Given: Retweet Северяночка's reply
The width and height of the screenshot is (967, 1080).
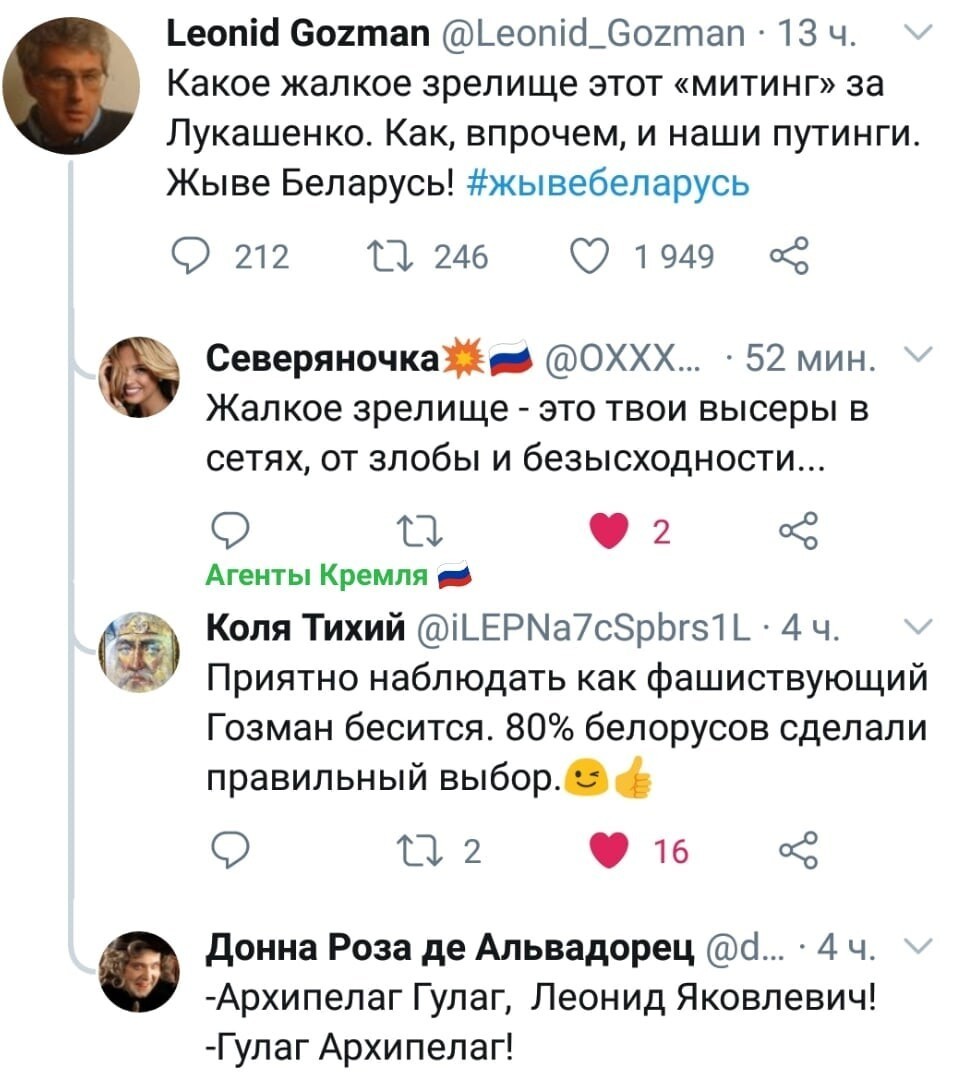Looking at the screenshot, I should pos(420,532).
